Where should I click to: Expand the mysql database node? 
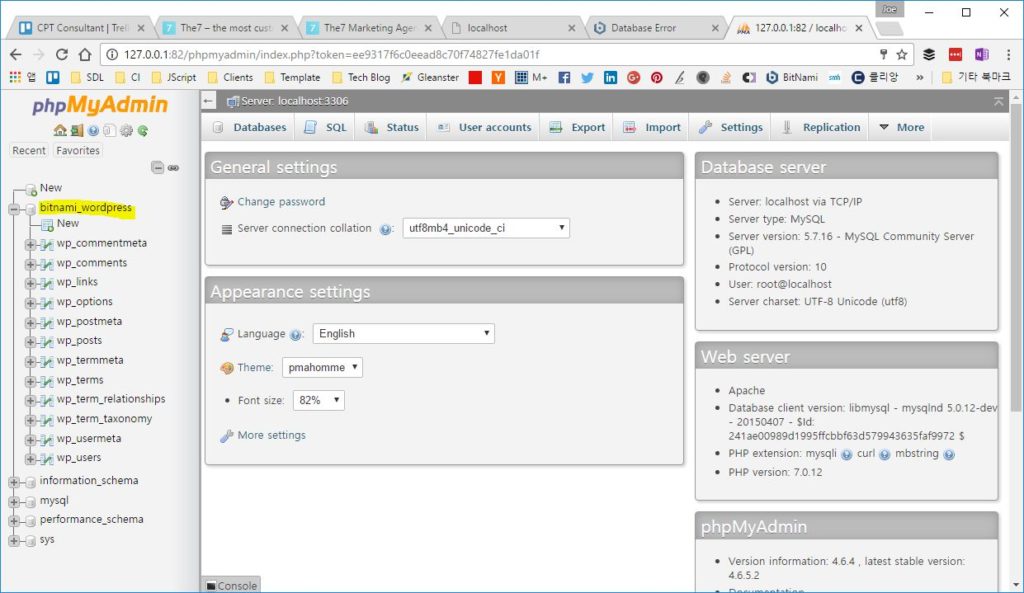pyautogui.click(x=14, y=502)
